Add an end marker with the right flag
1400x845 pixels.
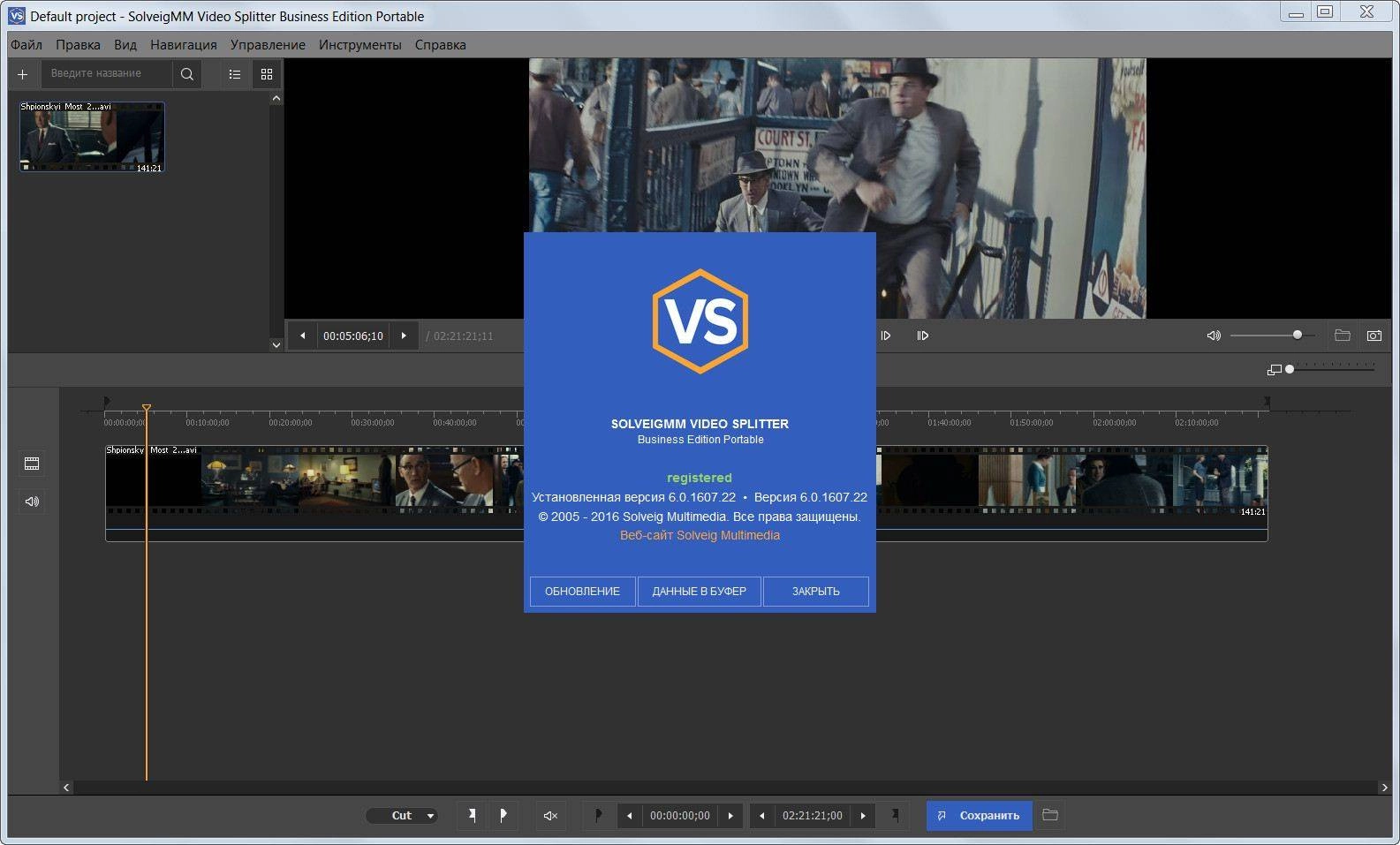pyautogui.click(x=503, y=816)
